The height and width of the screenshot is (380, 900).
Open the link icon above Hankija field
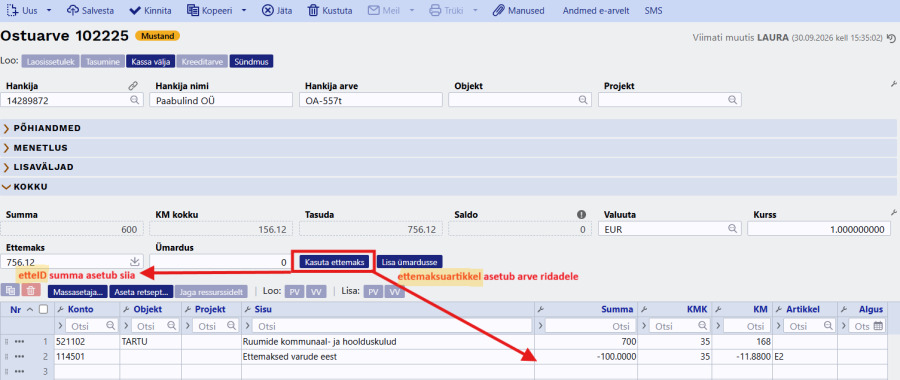tap(133, 86)
